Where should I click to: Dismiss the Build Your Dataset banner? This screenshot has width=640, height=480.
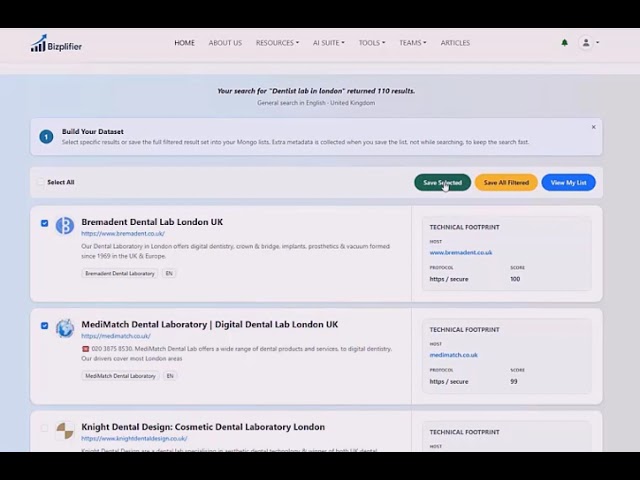tap(593, 127)
